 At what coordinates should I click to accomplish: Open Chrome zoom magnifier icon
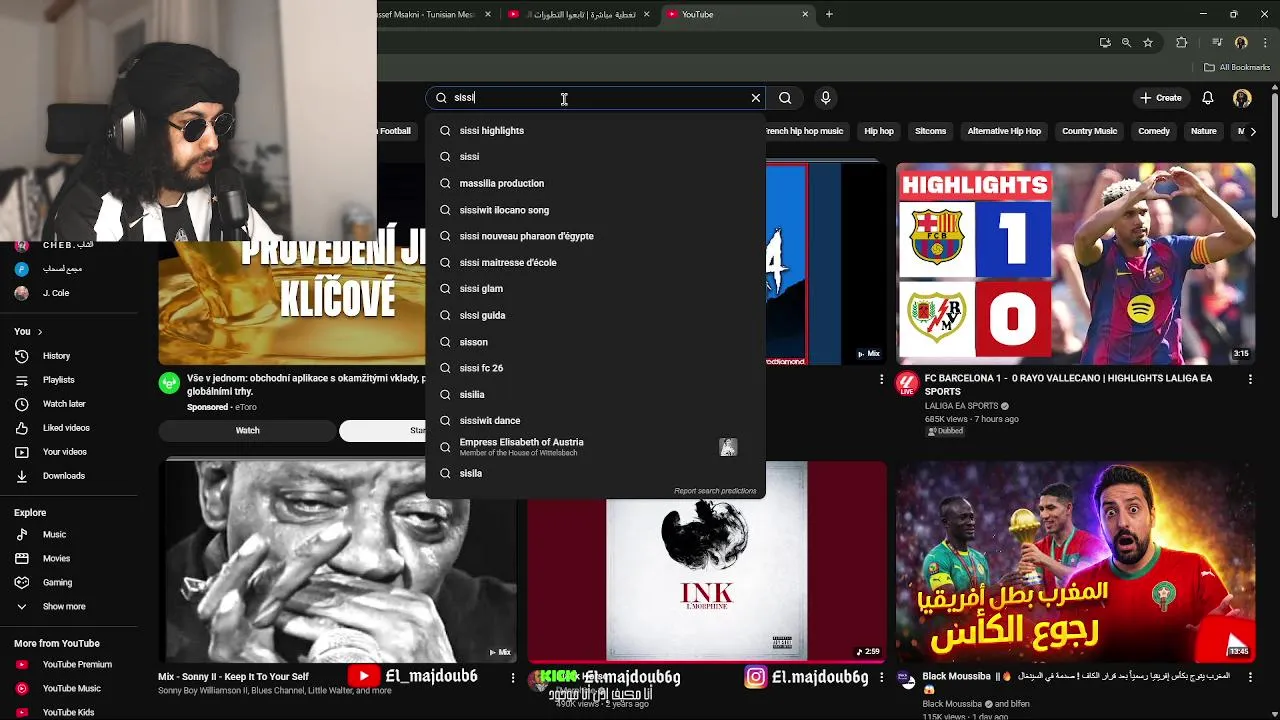(1126, 43)
